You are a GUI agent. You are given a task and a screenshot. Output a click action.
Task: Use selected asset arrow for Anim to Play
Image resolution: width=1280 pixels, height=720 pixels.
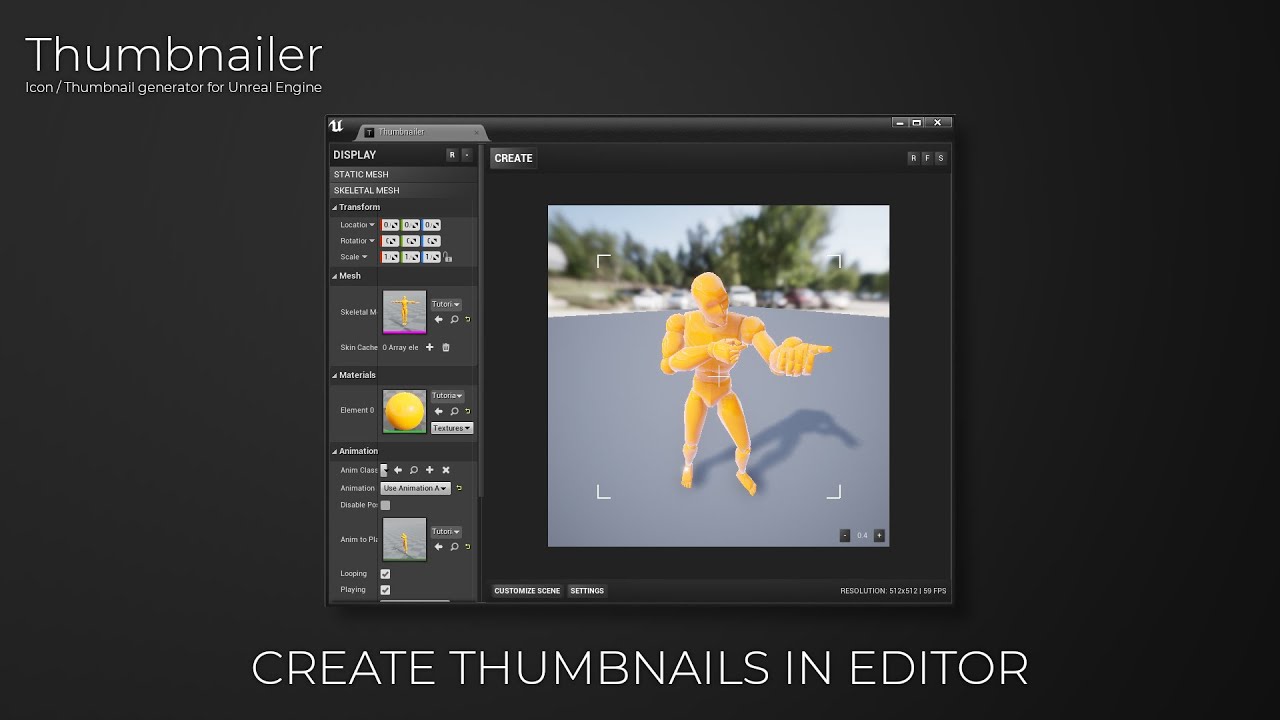(x=438, y=547)
